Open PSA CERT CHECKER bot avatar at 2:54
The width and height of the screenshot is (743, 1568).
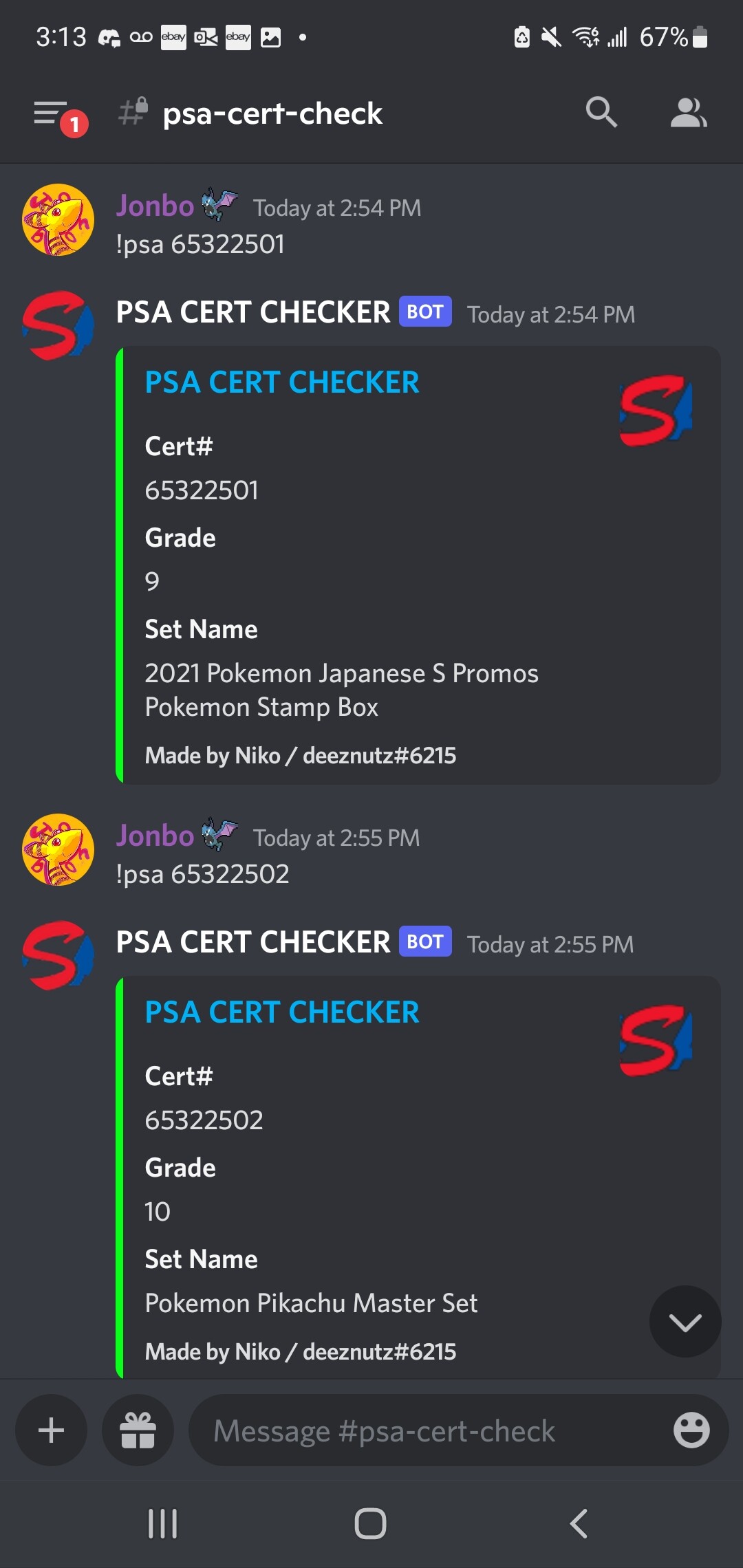[58, 325]
